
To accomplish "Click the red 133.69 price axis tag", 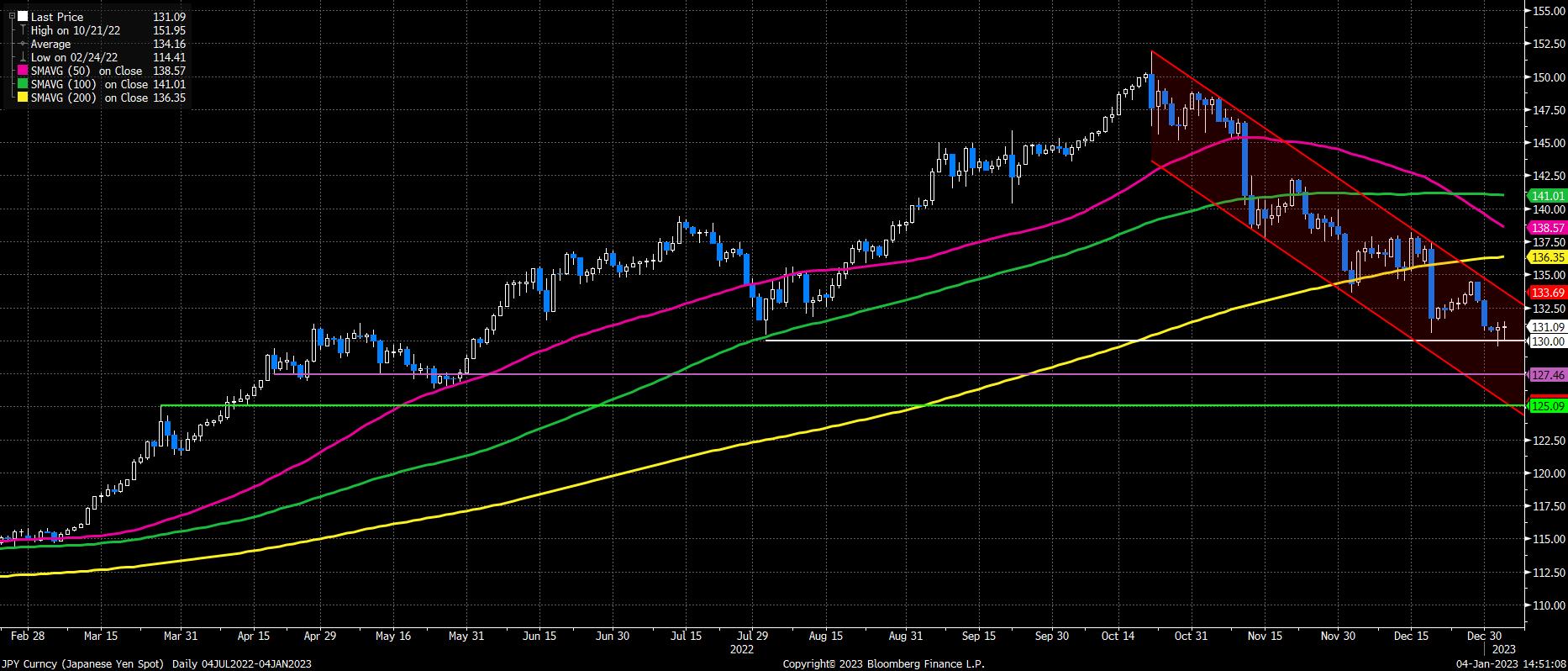I will click(x=1547, y=293).
